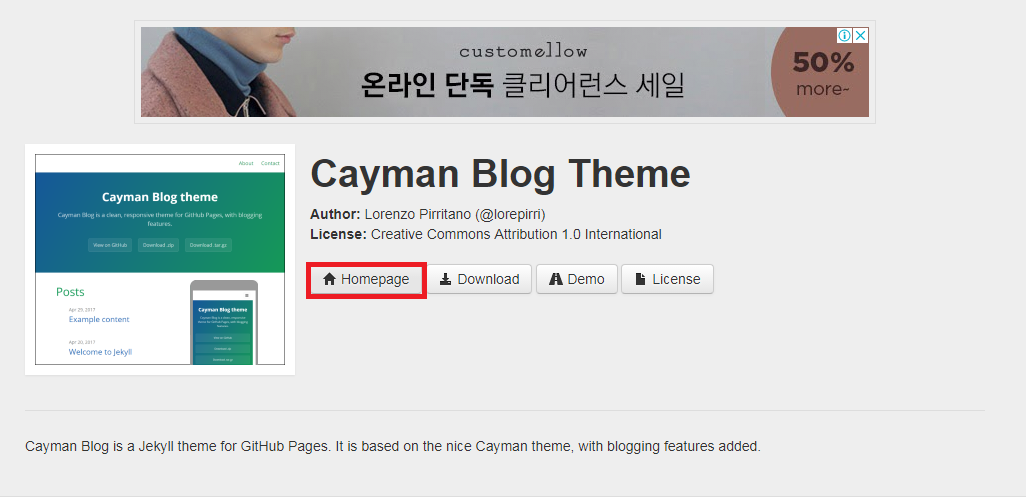Click the Cayman Blog theme preview thumbnail
1026x498 pixels.
(160, 260)
